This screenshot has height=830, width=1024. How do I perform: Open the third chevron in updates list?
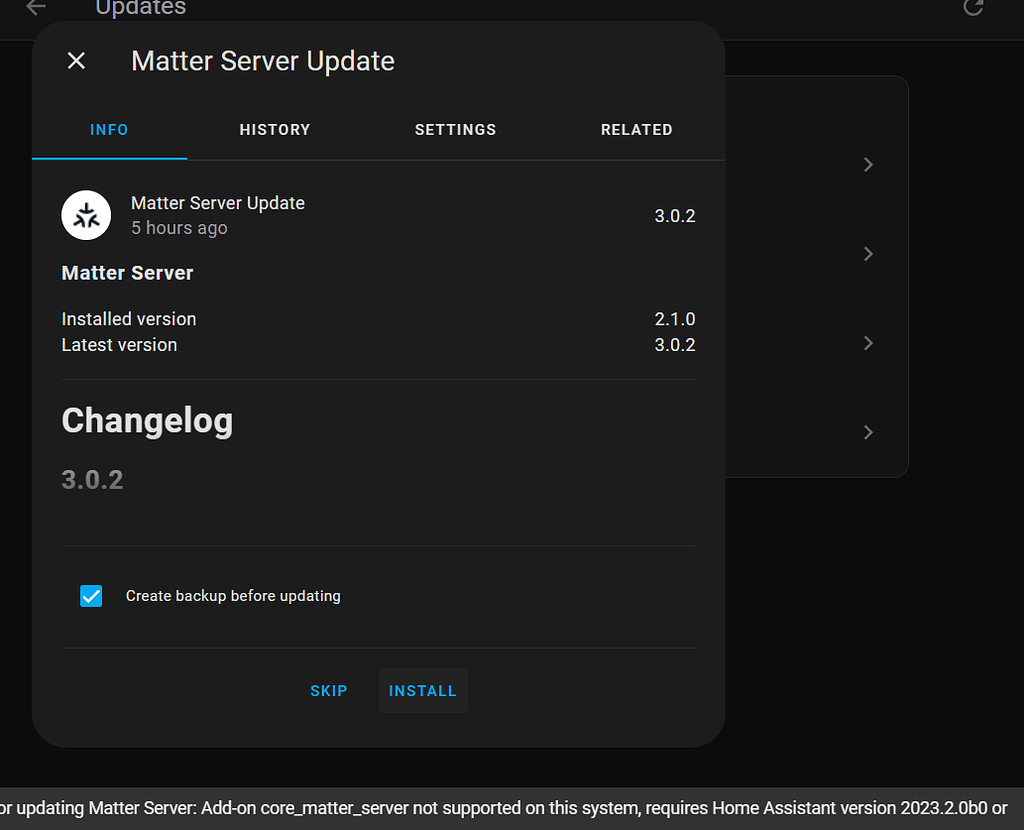tap(867, 343)
